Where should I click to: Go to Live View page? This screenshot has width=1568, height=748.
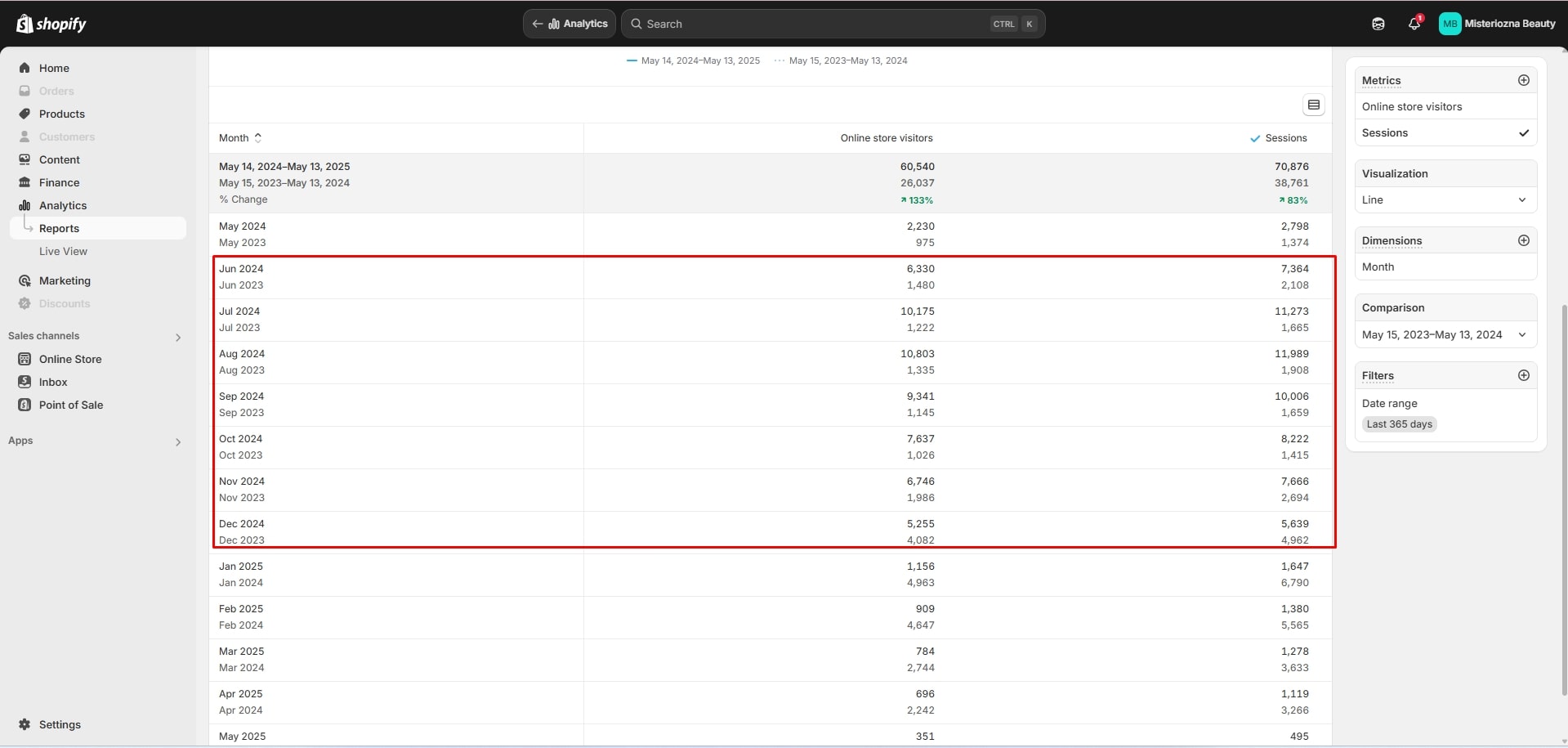pos(63,251)
